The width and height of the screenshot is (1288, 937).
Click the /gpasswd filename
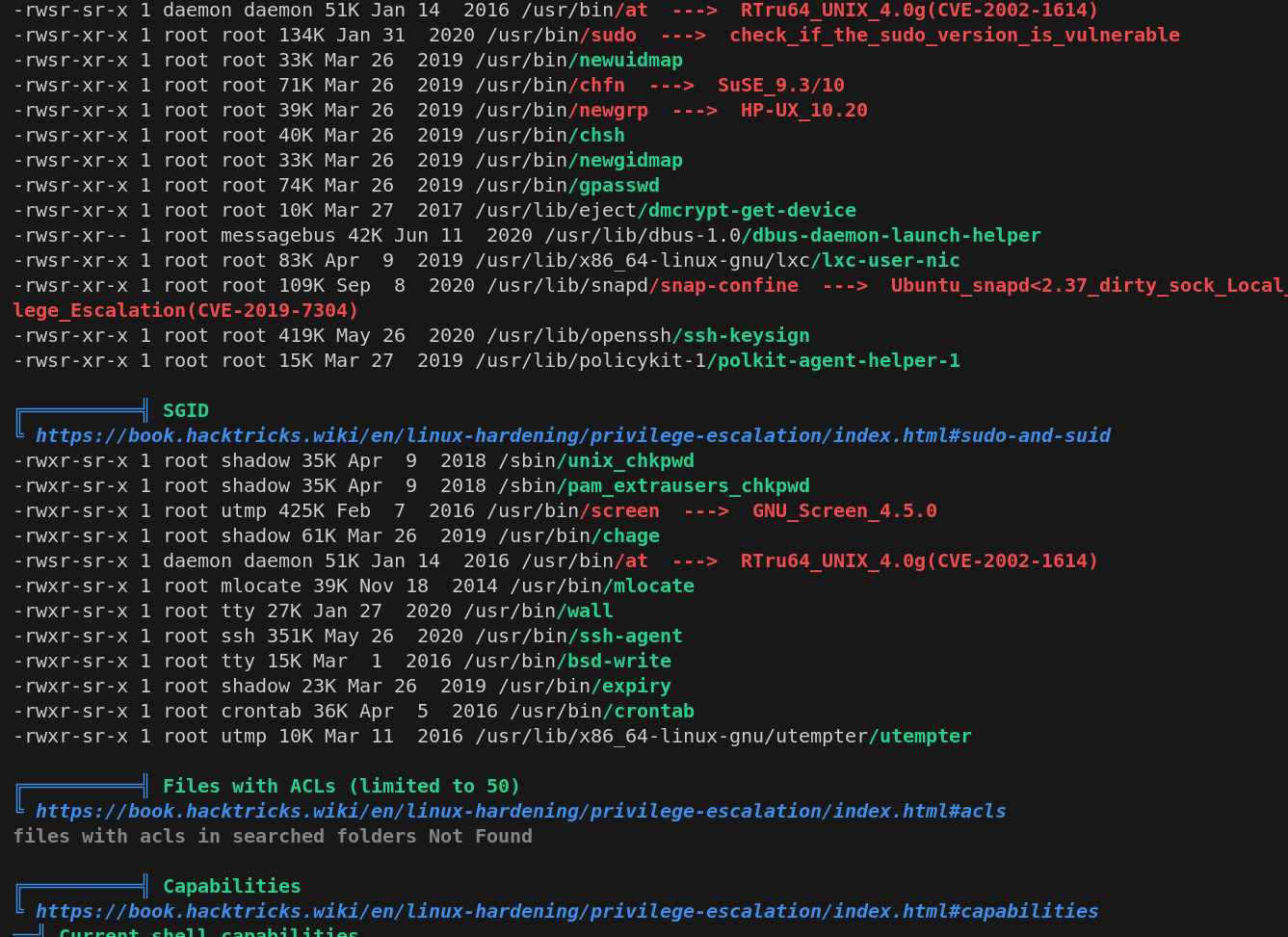(x=614, y=185)
